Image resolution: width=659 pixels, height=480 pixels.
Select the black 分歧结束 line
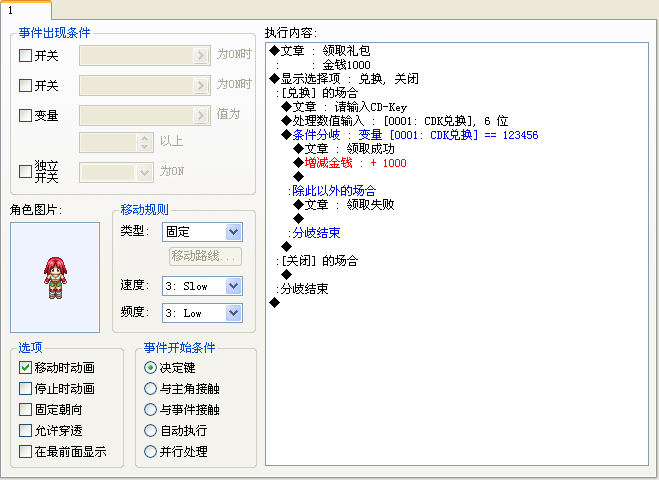coord(302,289)
